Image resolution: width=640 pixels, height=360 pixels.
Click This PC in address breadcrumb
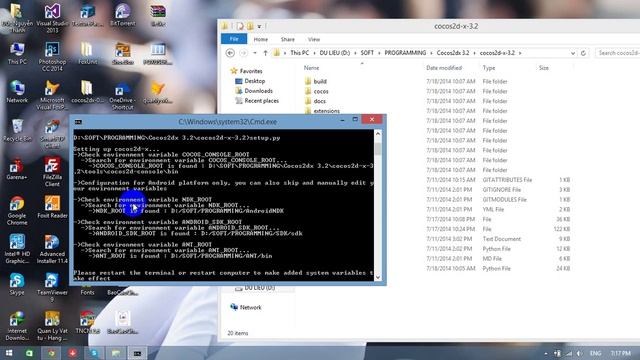(300, 53)
